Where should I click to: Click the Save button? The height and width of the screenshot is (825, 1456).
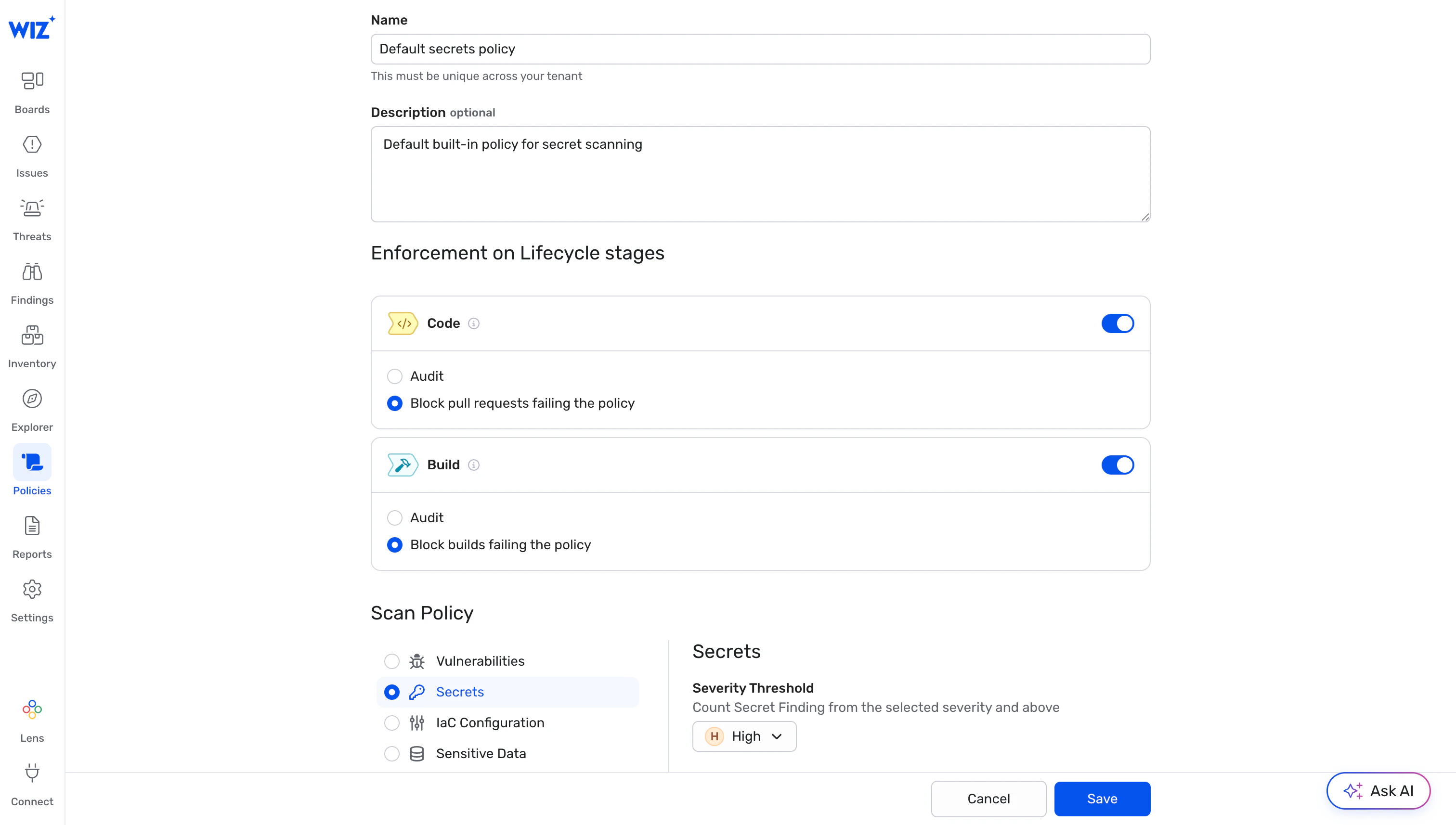(x=1102, y=799)
